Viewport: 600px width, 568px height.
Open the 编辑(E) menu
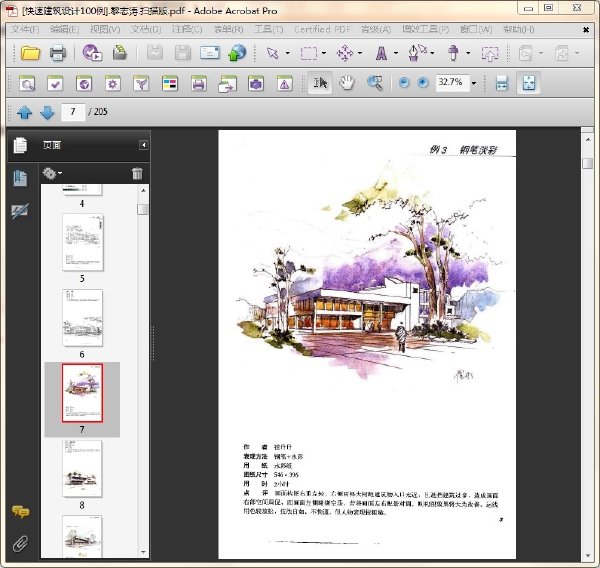pos(64,29)
